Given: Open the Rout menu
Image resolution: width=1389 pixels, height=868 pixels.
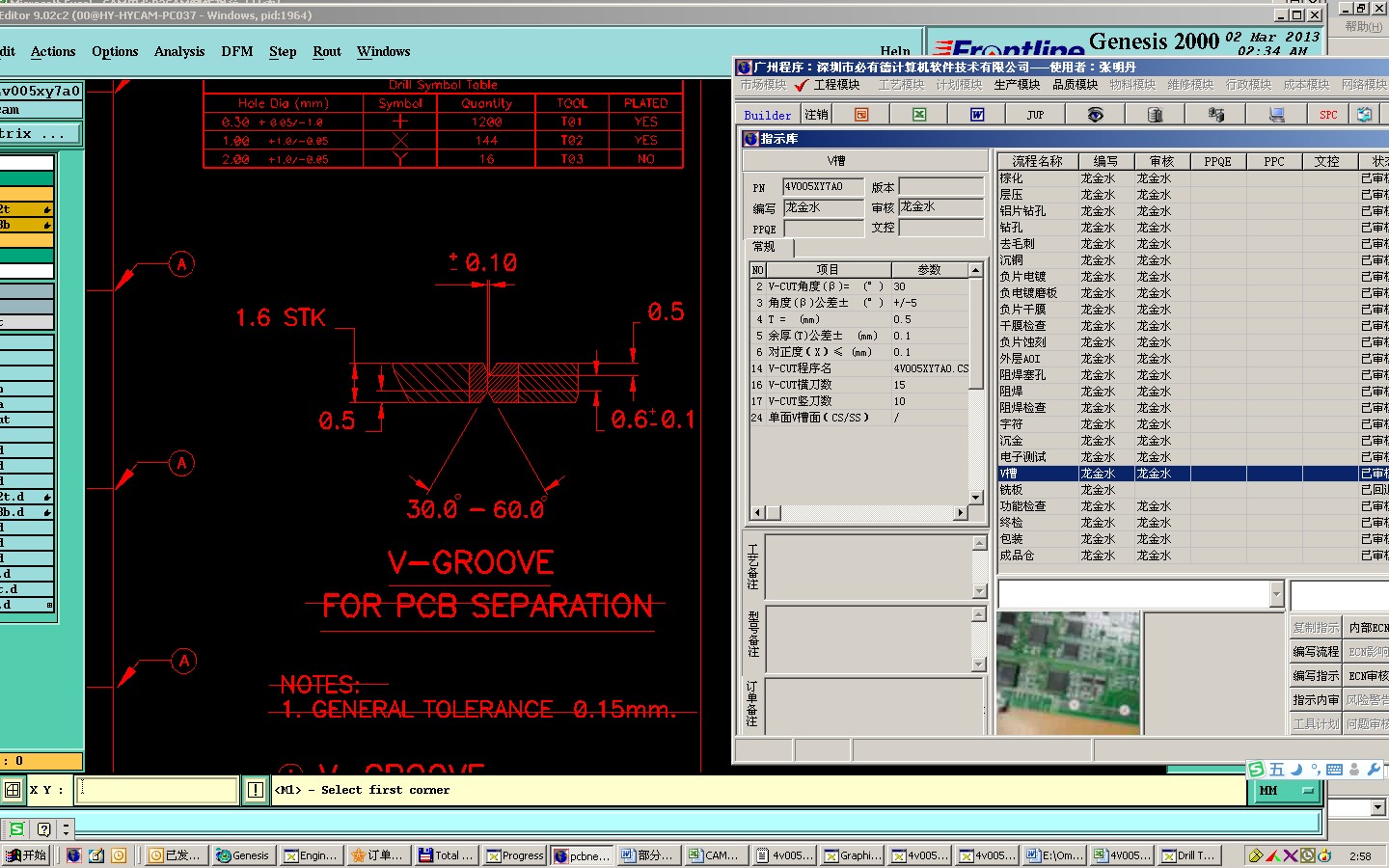Looking at the screenshot, I should (x=327, y=52).
